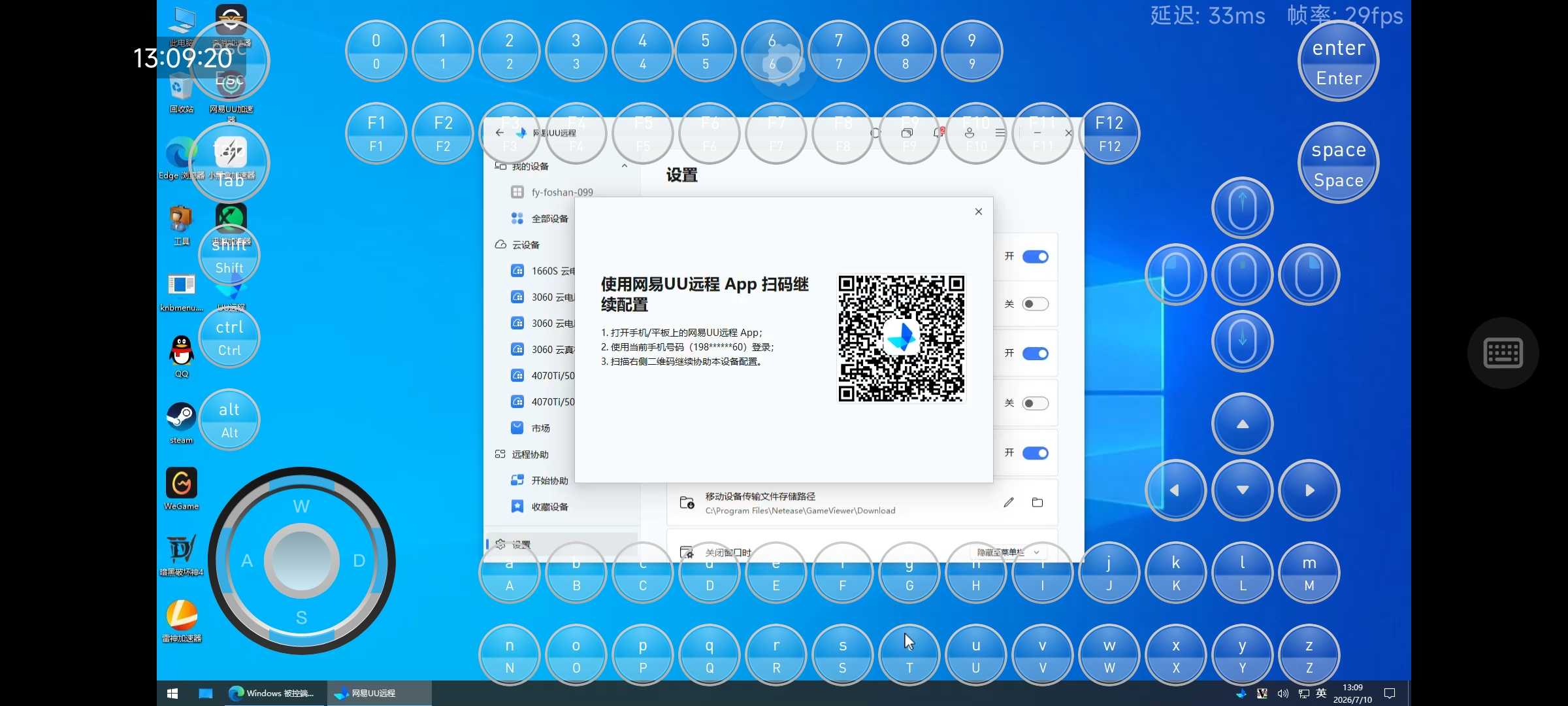Open the Windows notification center icon

(x=1390, y=694)
